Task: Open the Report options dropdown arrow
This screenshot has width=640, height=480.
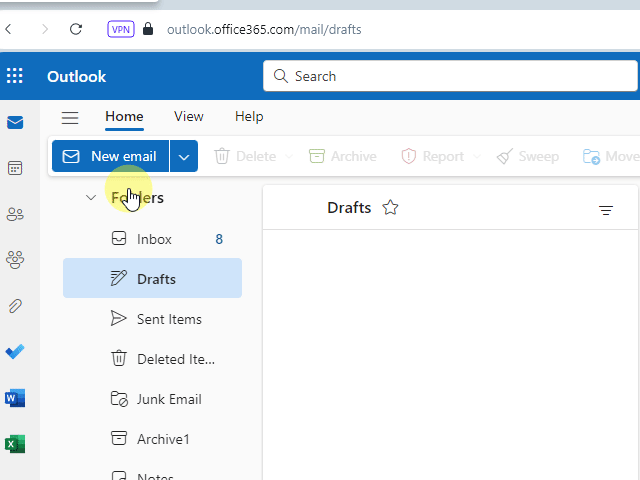Action: tap(477, 156)
